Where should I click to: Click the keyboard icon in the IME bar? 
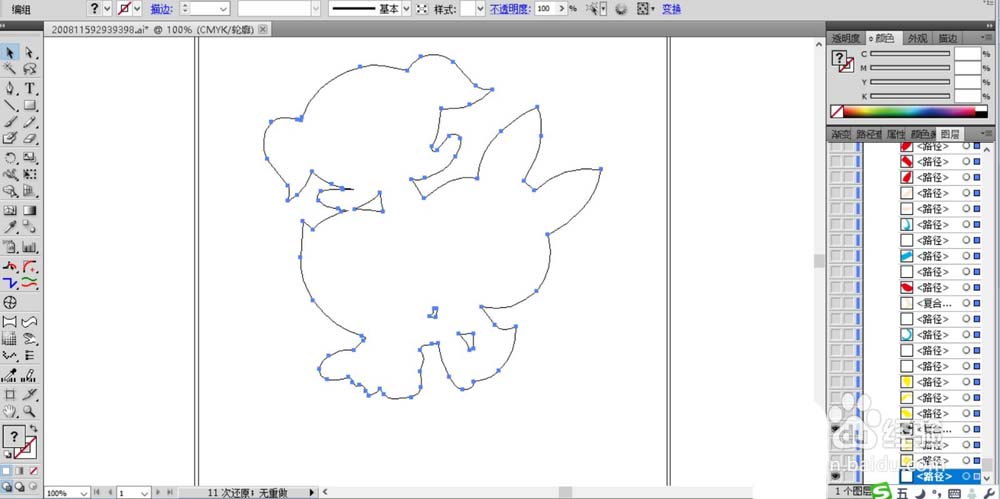pyautogui.click(x=955, y=493)
